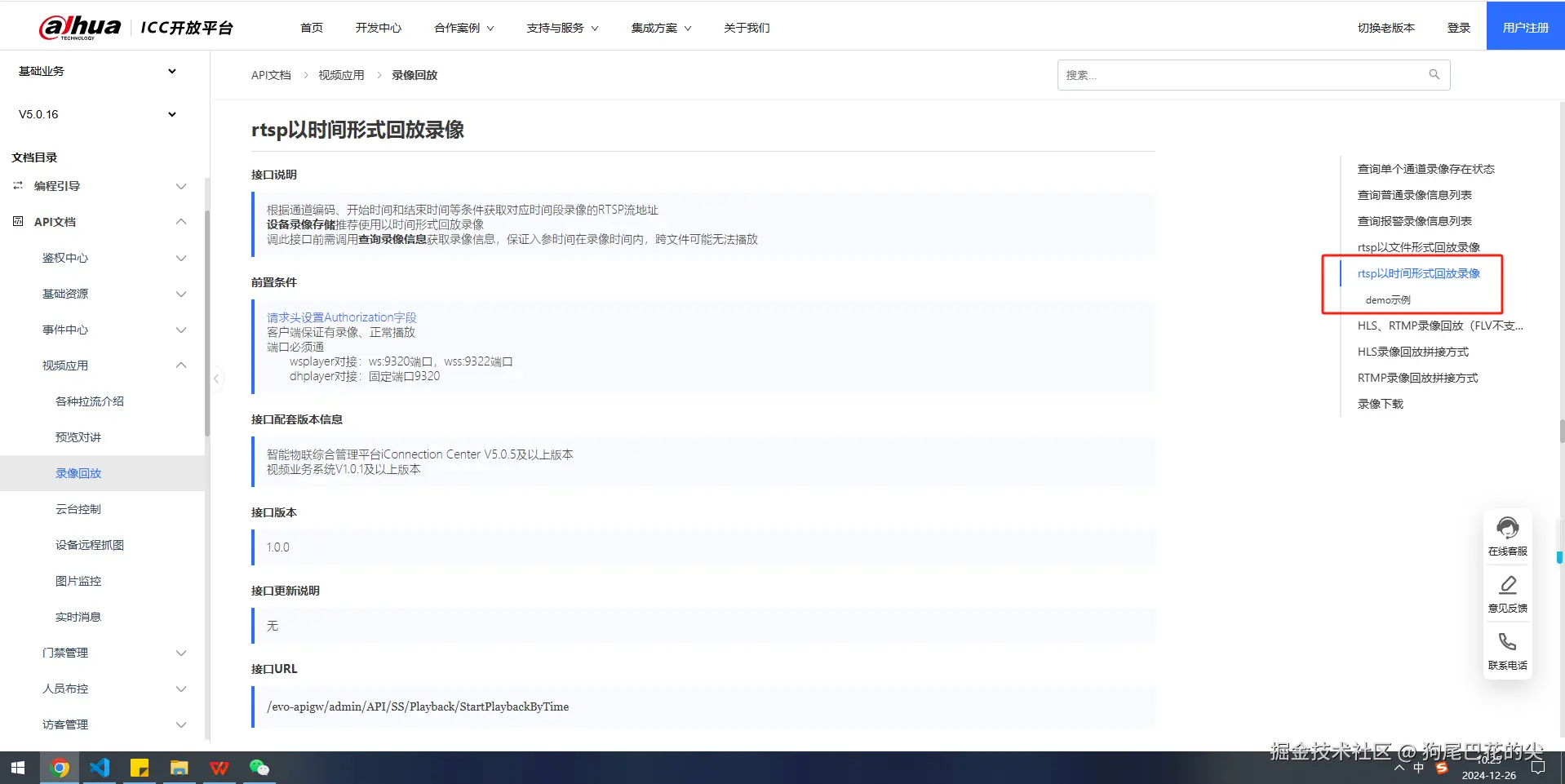Expand the 访客管理 chevron
Viewport: 1565px width, 784px height.
coord(181,724)
